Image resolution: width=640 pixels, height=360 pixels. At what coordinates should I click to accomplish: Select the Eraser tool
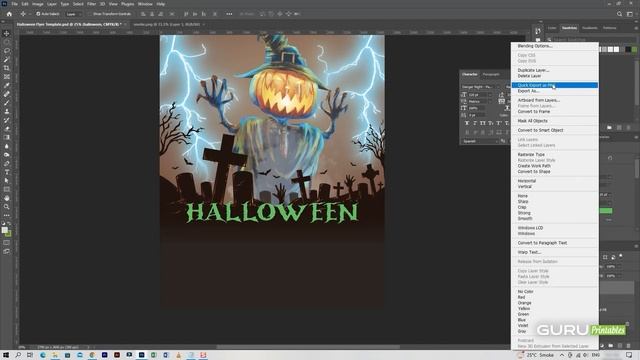coord(7,129)
